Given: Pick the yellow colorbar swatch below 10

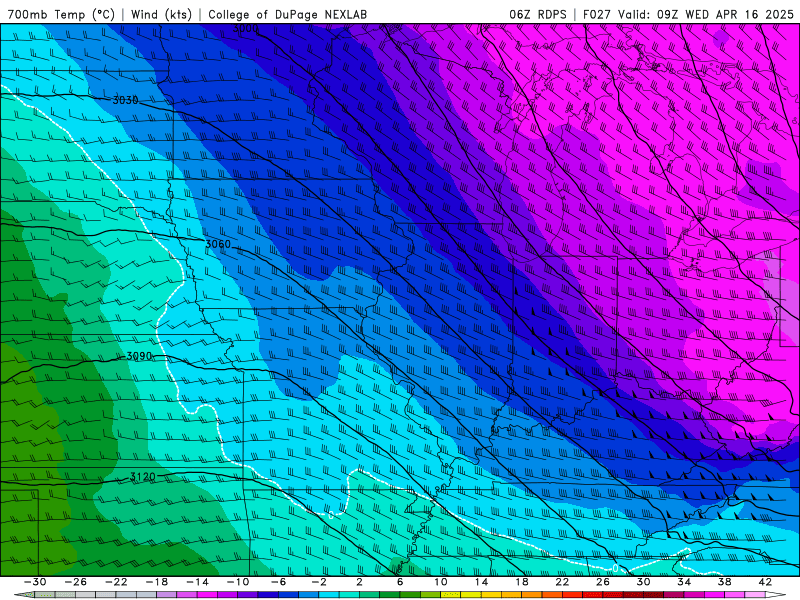Looking at the screenshot, I should 451,595.
